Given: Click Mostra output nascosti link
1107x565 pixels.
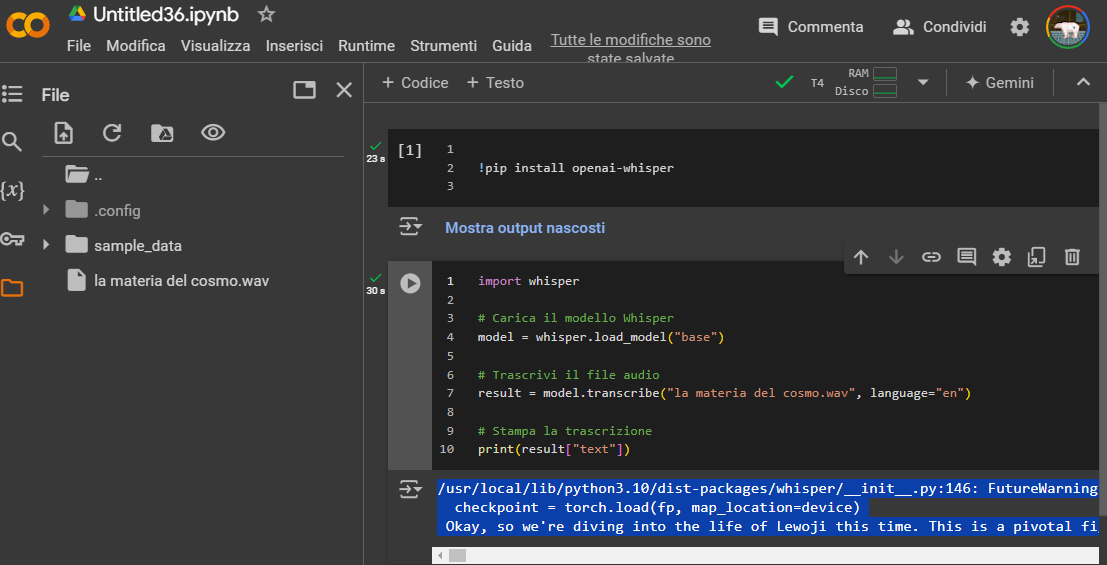Looking at the screenshot, I should pos(525,228).
